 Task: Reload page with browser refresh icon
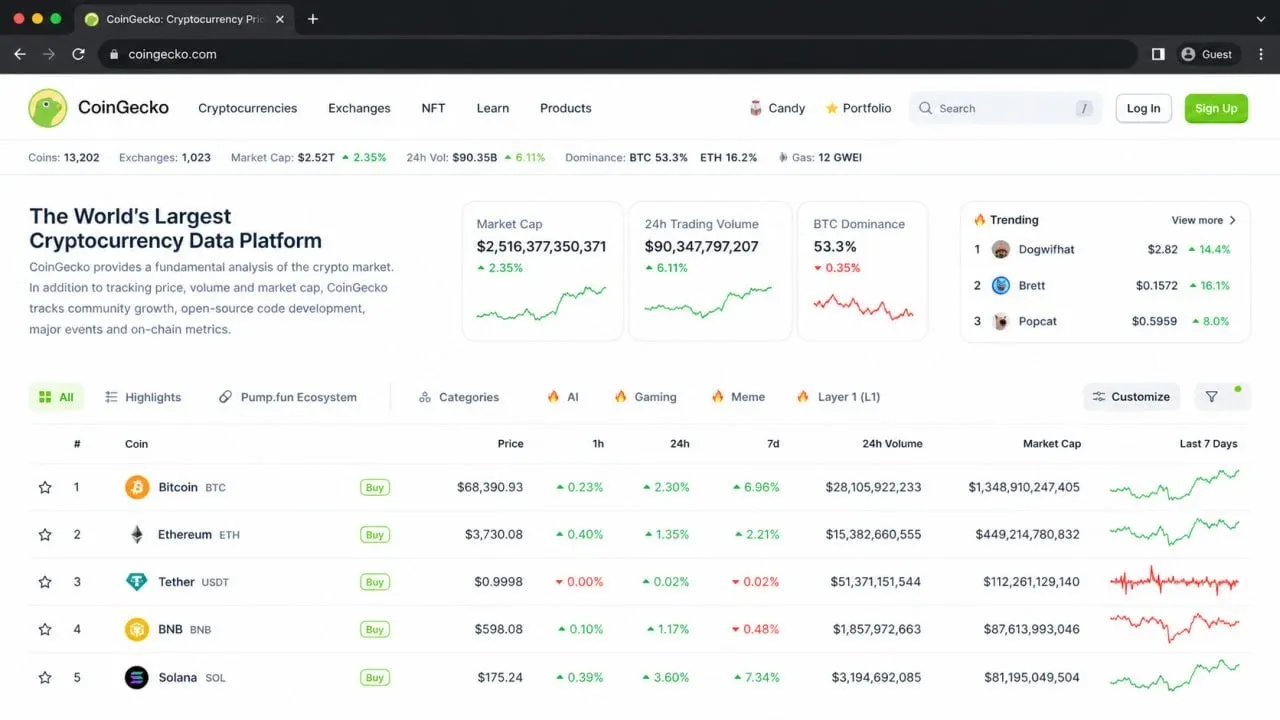78,54
